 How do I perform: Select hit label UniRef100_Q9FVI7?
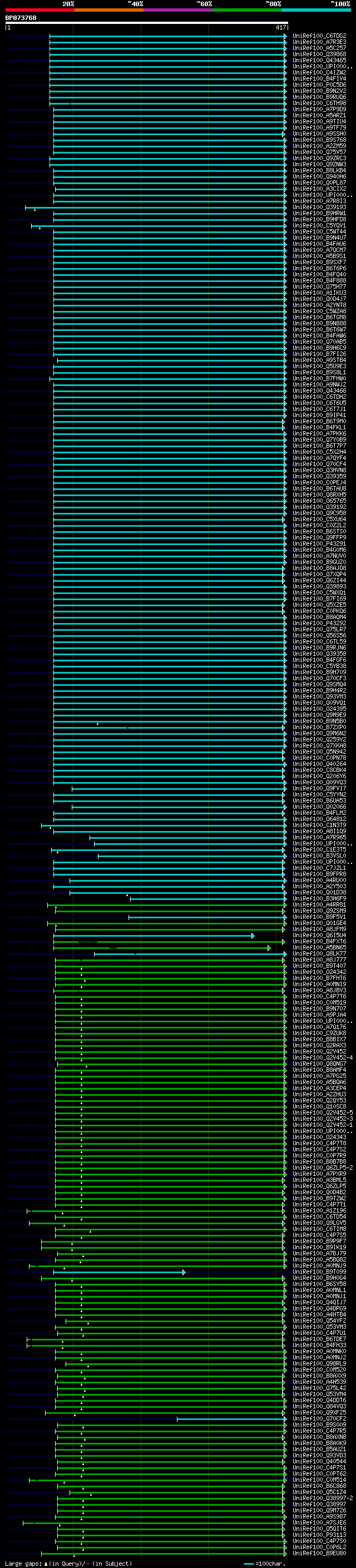319,788
